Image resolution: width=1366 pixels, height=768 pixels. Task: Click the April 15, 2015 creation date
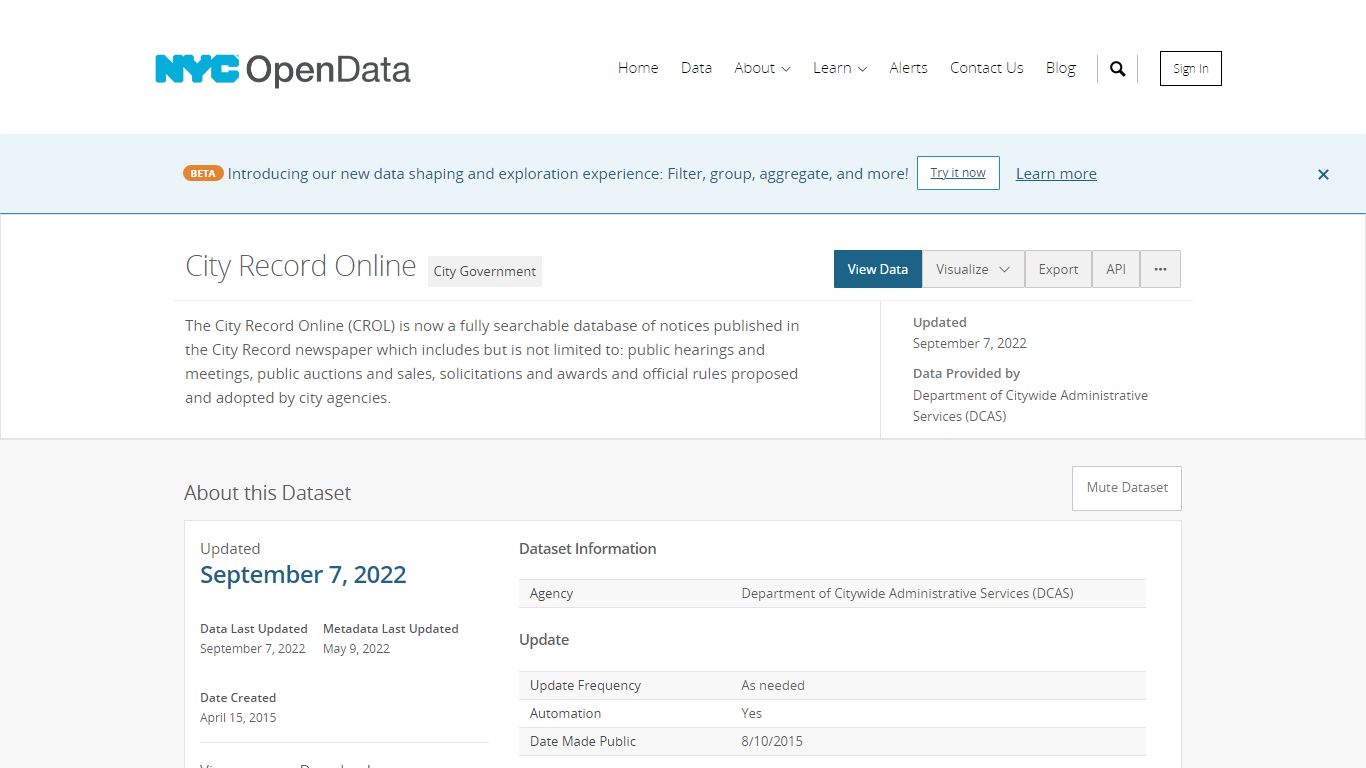point(238,718)
